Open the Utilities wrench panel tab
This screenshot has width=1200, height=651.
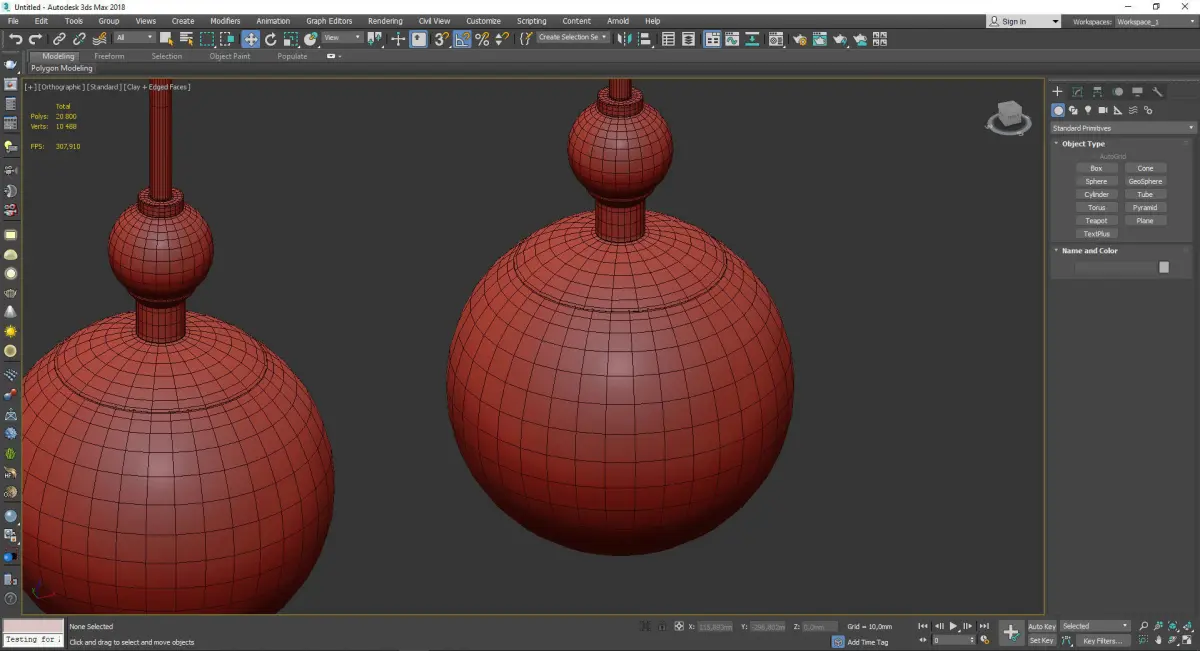(1158, 91)
